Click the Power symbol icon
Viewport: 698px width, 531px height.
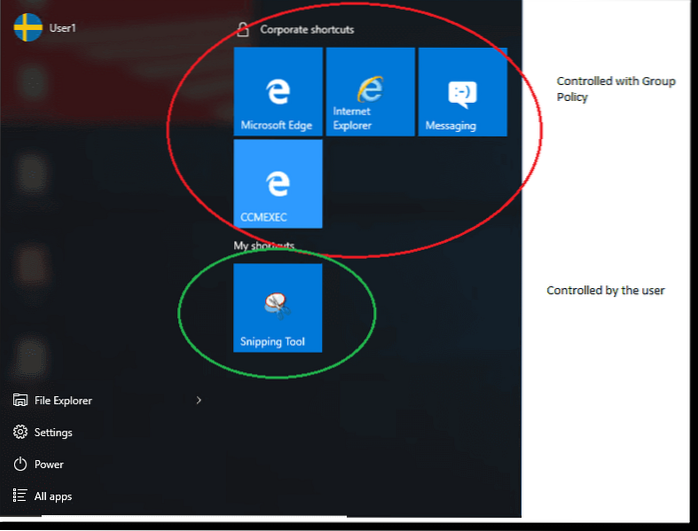coord(20,464)
